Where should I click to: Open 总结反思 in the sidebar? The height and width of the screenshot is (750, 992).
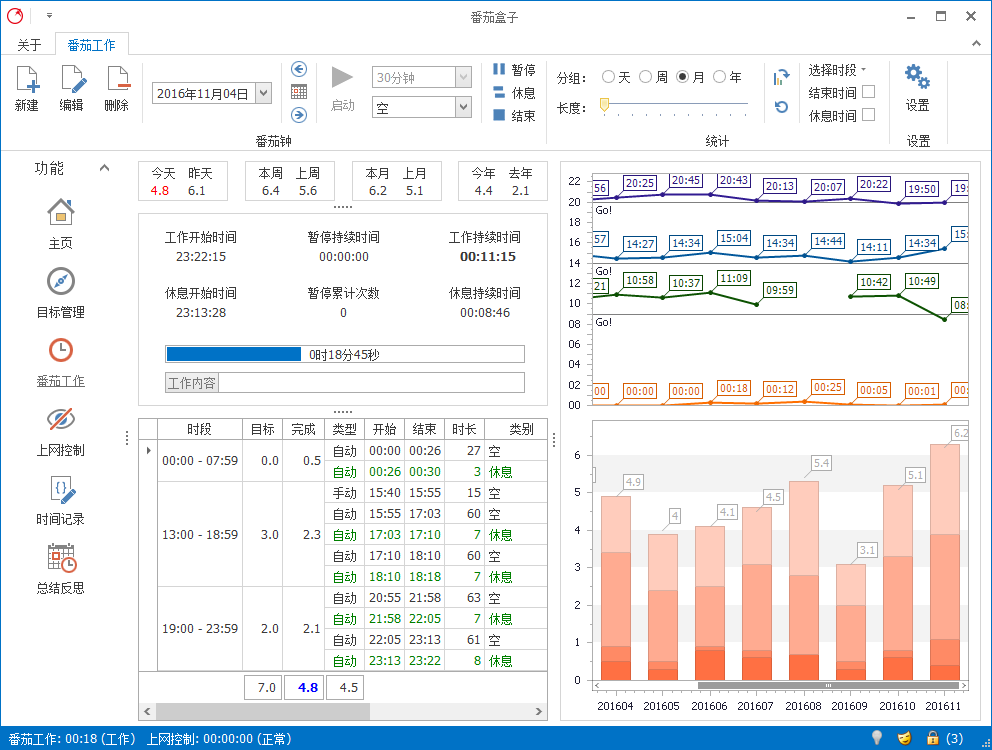point(61,557)
